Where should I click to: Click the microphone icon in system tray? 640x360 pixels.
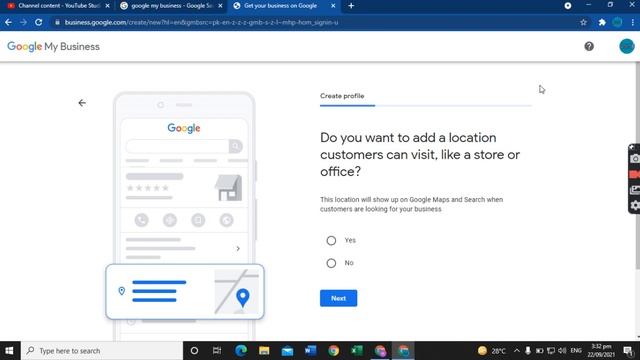click(528, 351)
